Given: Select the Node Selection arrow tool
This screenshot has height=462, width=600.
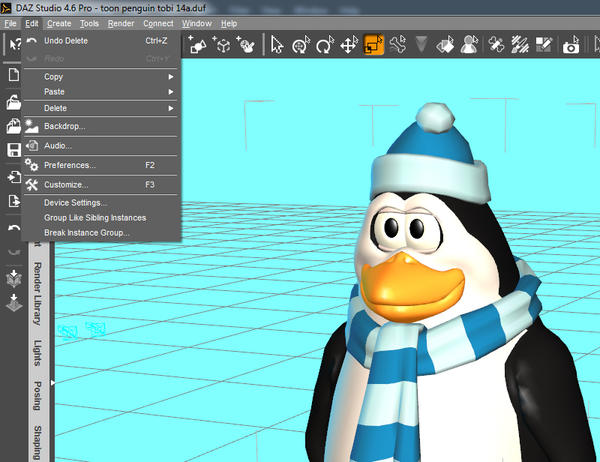Looking at the screenshot, I should [x=277, y=45].
